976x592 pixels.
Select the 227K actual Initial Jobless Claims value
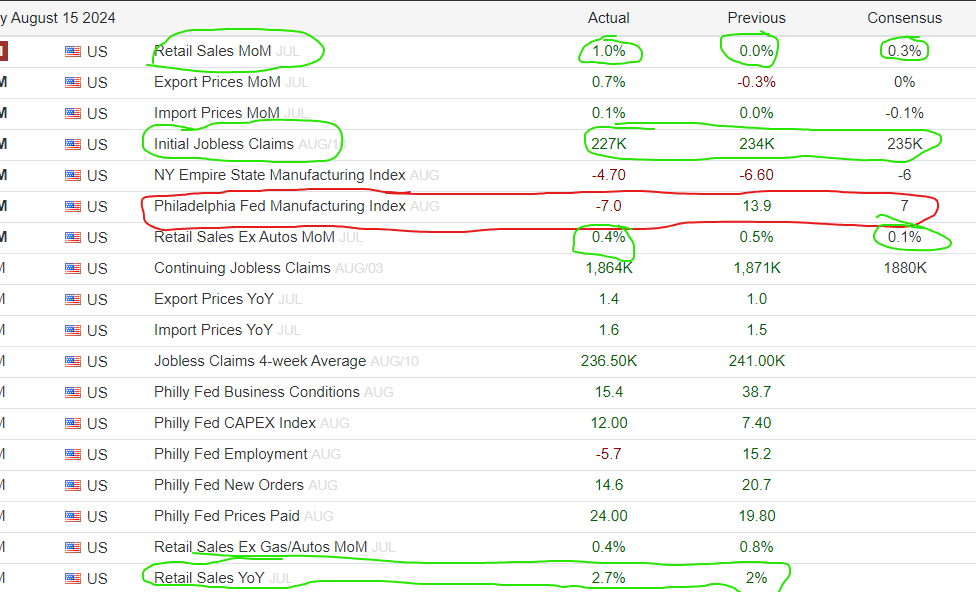[x=609, y=144]
